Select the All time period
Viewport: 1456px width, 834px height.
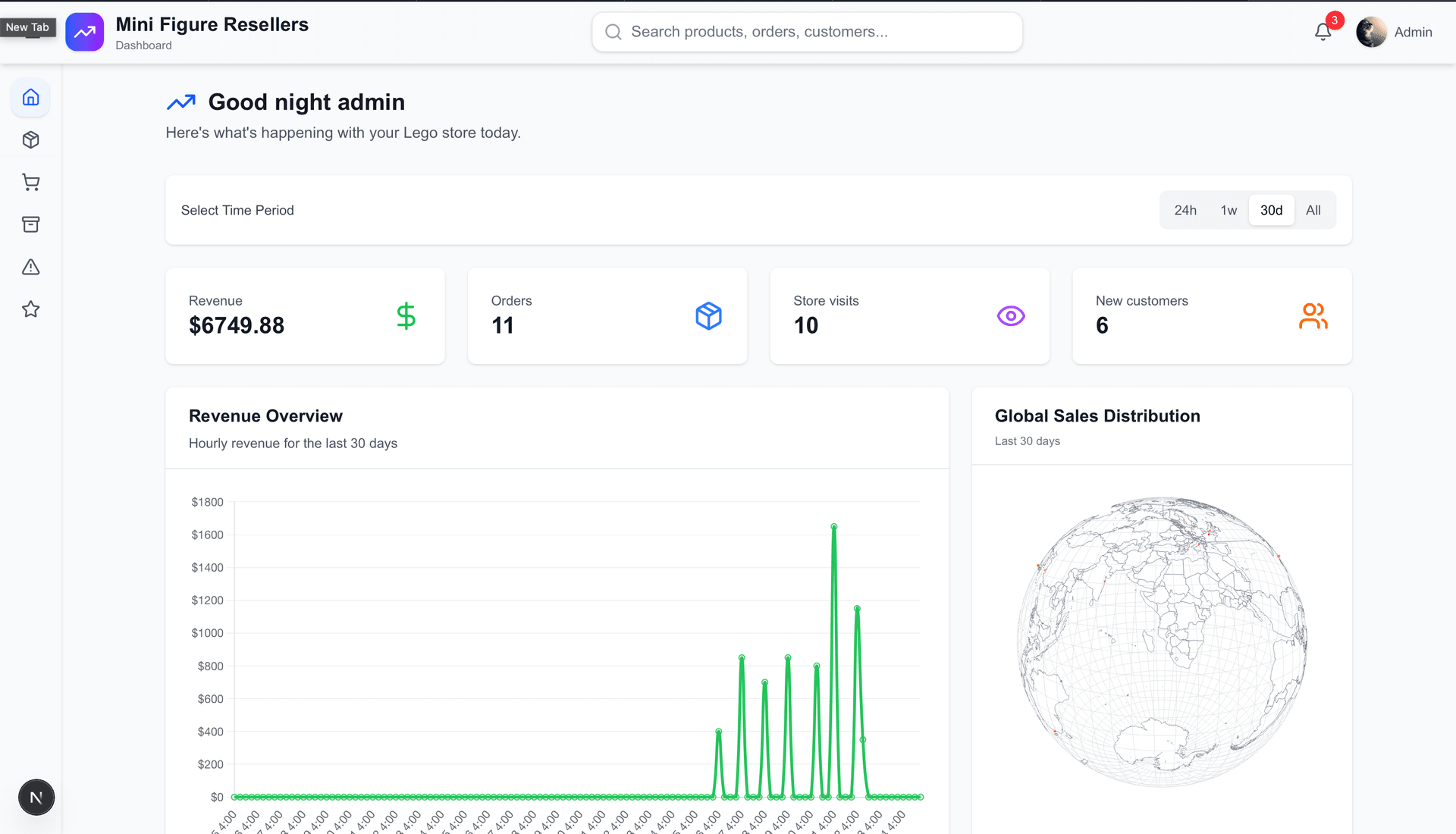1313,210
